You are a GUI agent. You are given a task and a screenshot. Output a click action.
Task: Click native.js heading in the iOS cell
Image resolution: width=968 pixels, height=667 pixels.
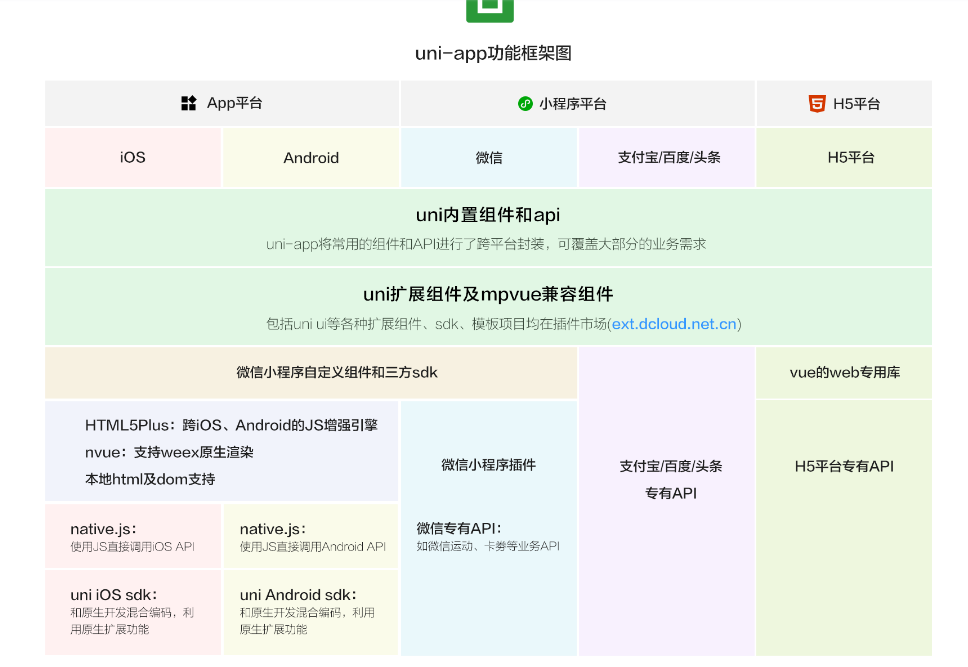click(104, 529)
